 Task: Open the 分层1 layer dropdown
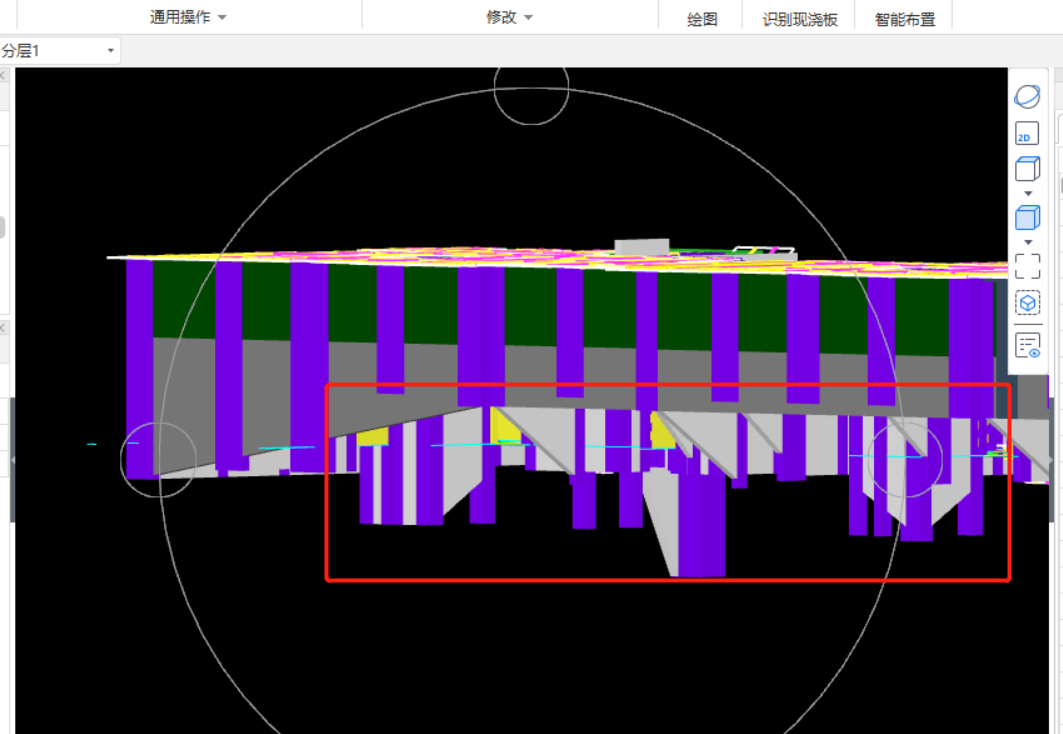point(60,51)
